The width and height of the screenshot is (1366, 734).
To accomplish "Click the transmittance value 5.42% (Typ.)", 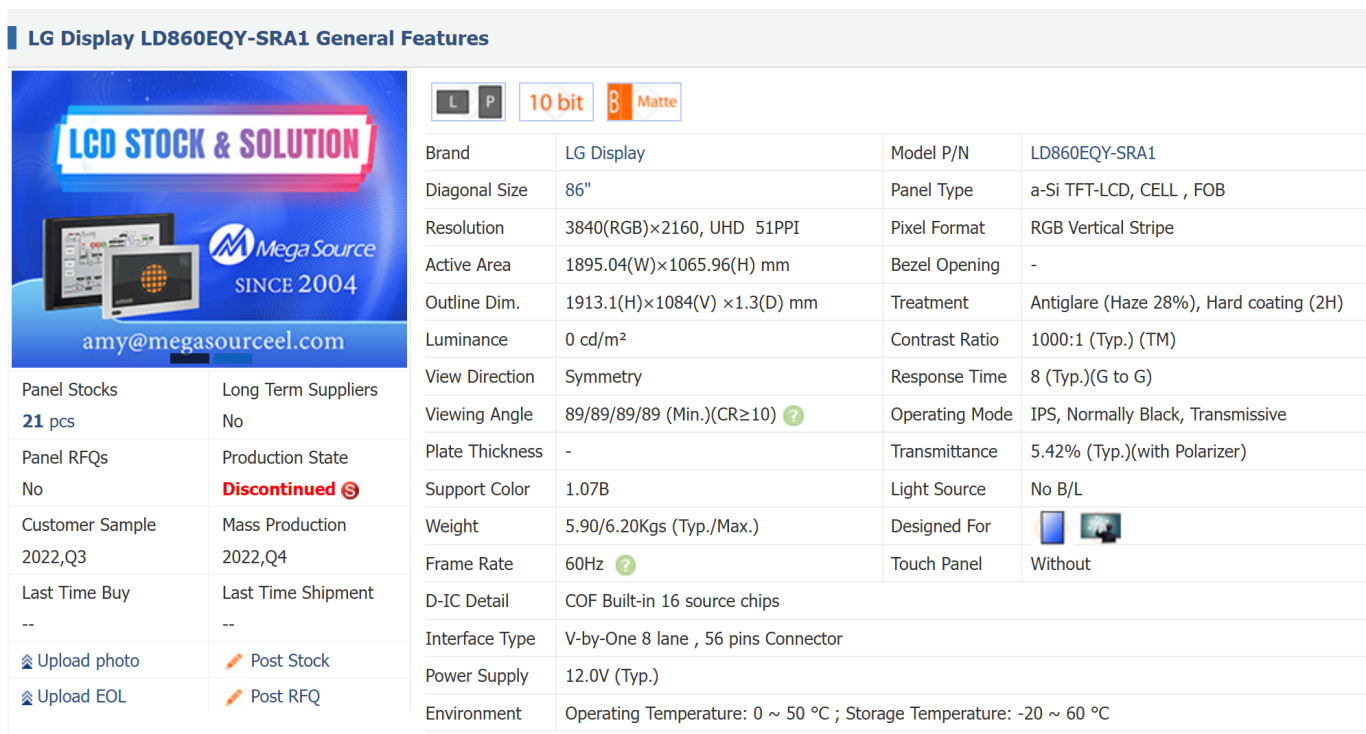I will point(1138,452).
